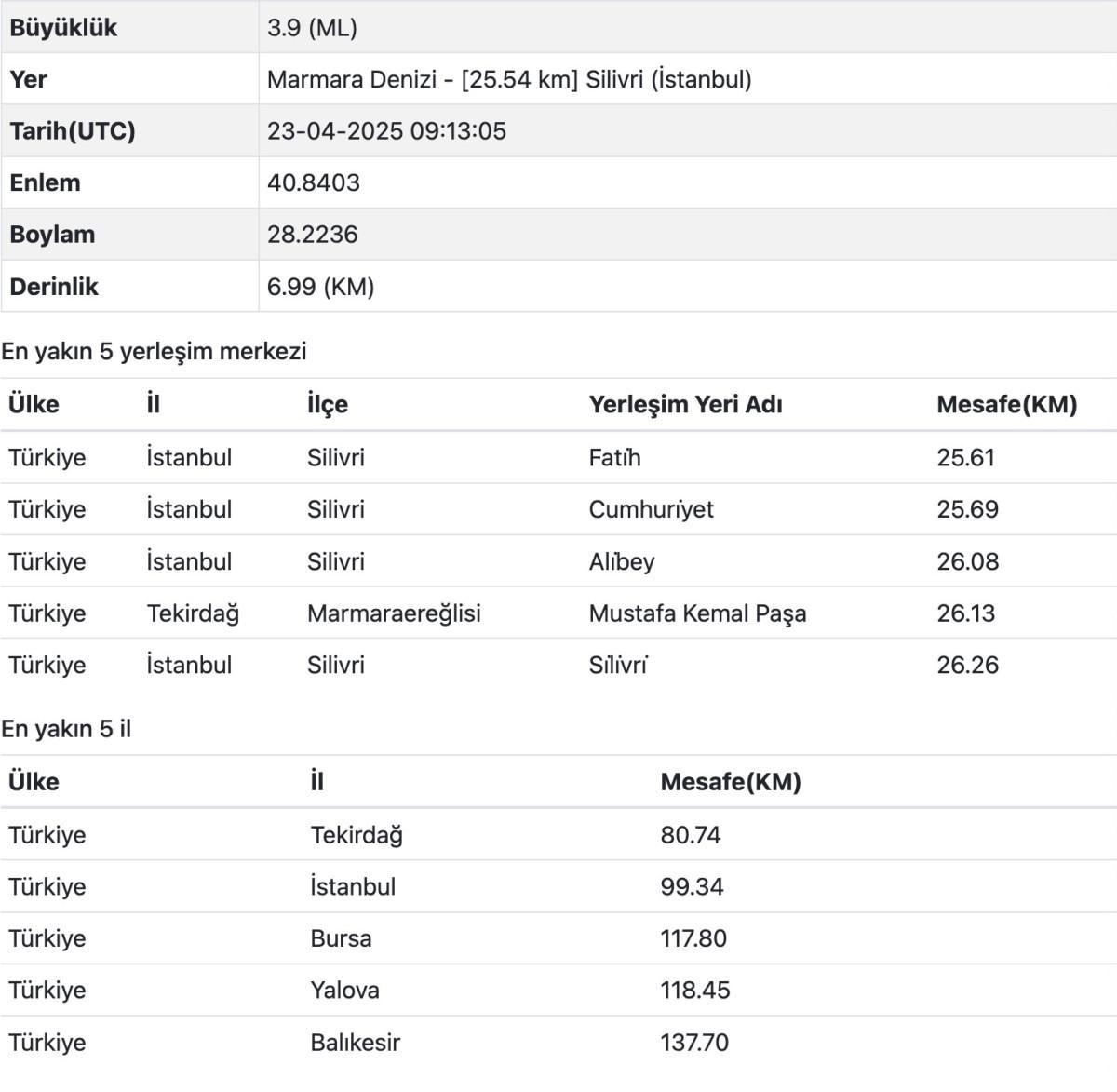
Task: Click the İlçe column header
Action: click(328, 405)
